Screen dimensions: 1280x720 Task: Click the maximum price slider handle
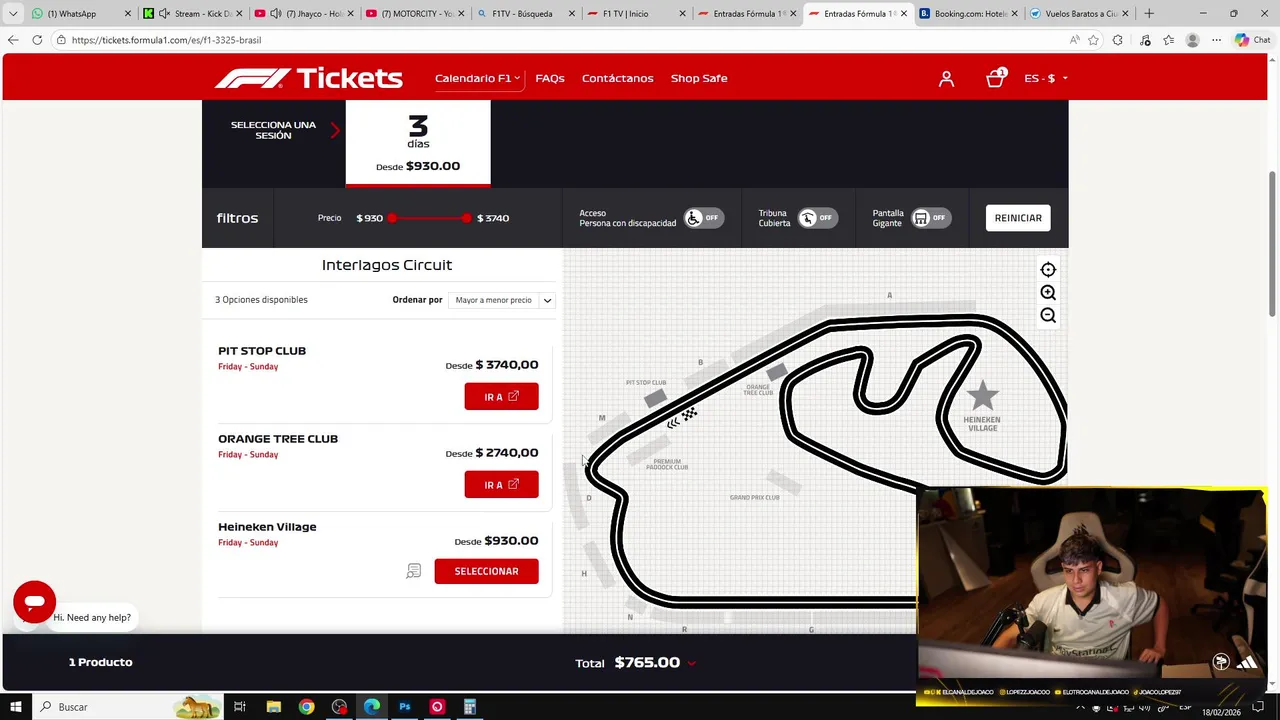click(466, 218)
